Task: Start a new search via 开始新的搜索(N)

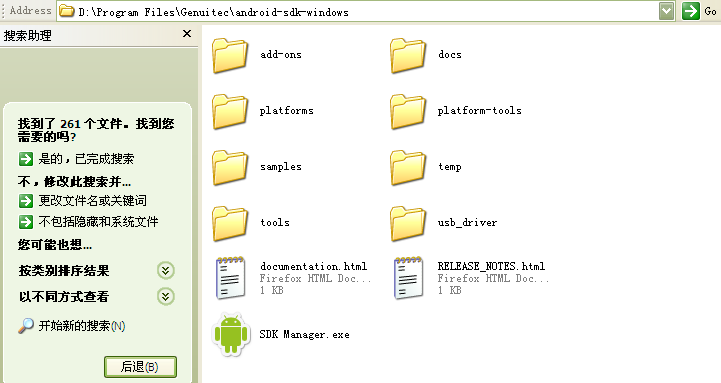Action: [x=82, y=326]
